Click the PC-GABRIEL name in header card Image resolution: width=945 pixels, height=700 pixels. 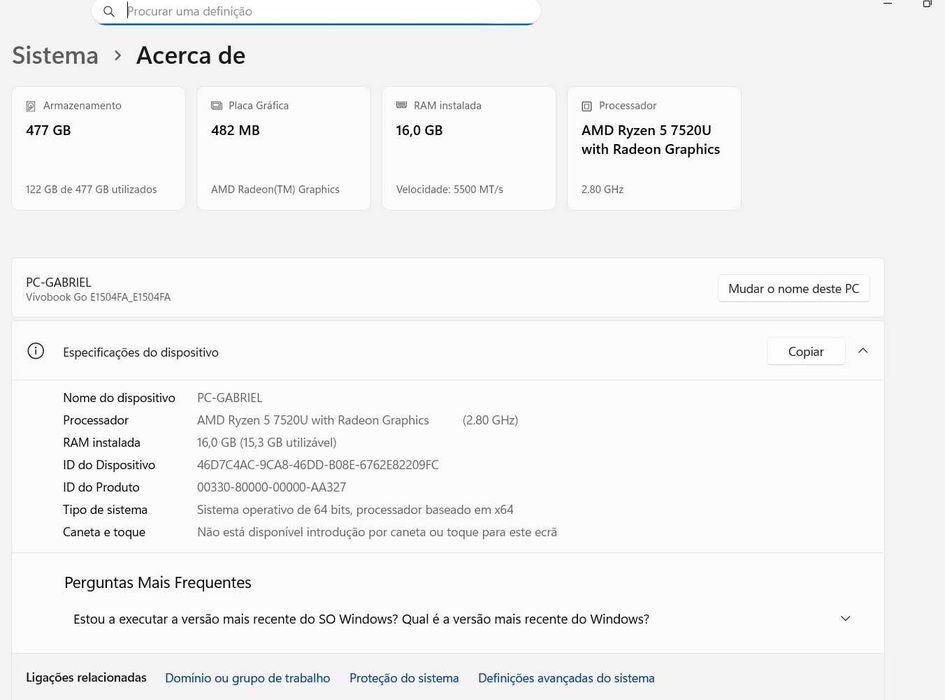coord(58,282)
